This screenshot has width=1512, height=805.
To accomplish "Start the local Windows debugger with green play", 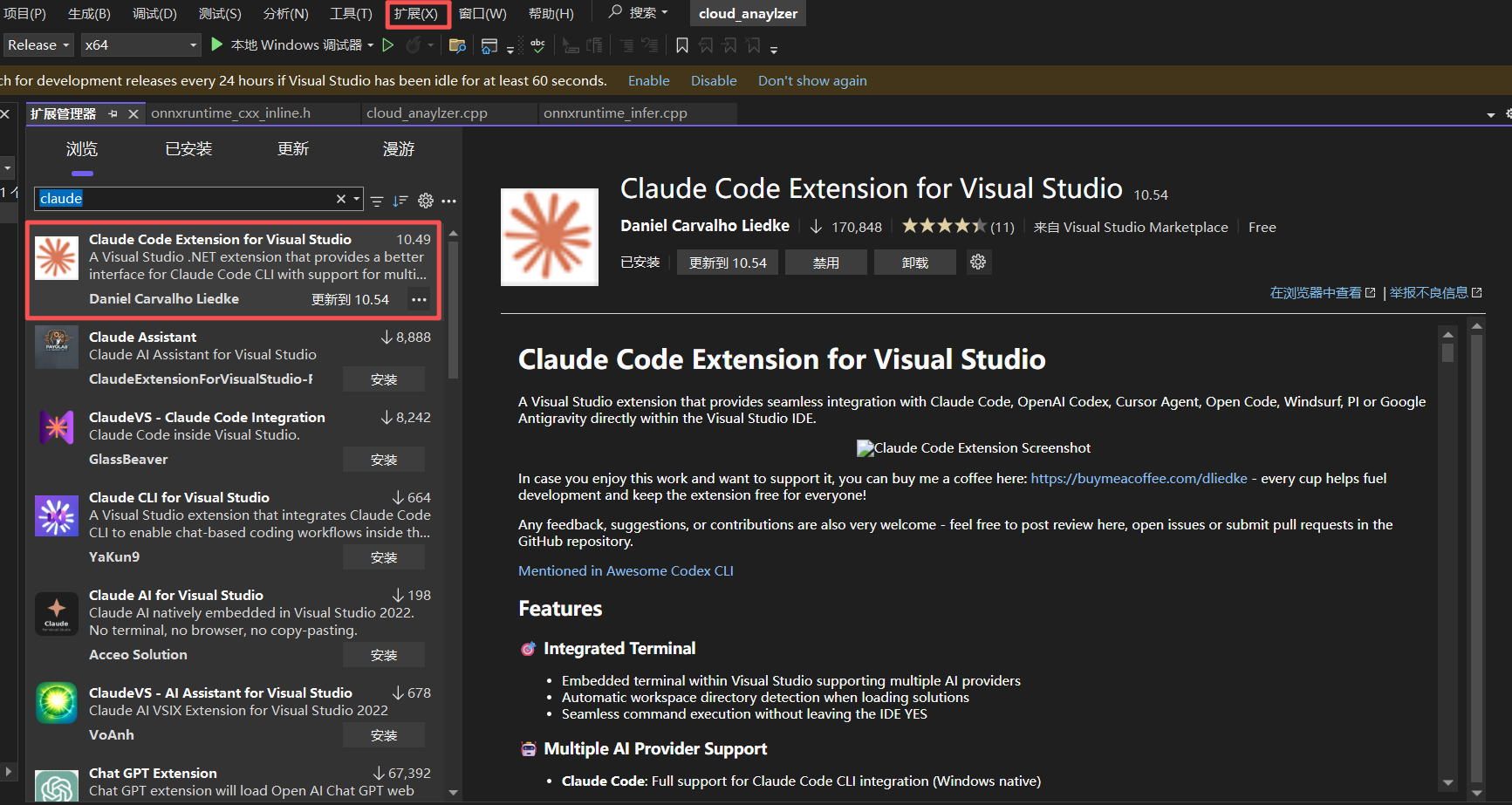I will click(x=217, y=44).
